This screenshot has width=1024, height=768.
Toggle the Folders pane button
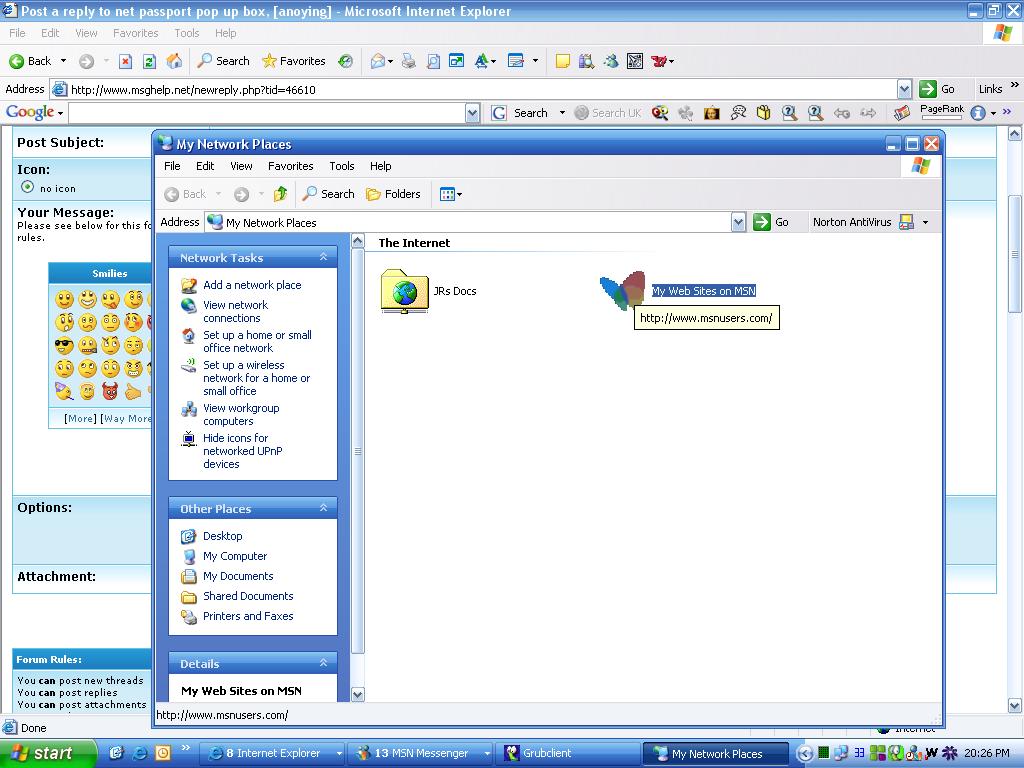click(x=393, y=194)
